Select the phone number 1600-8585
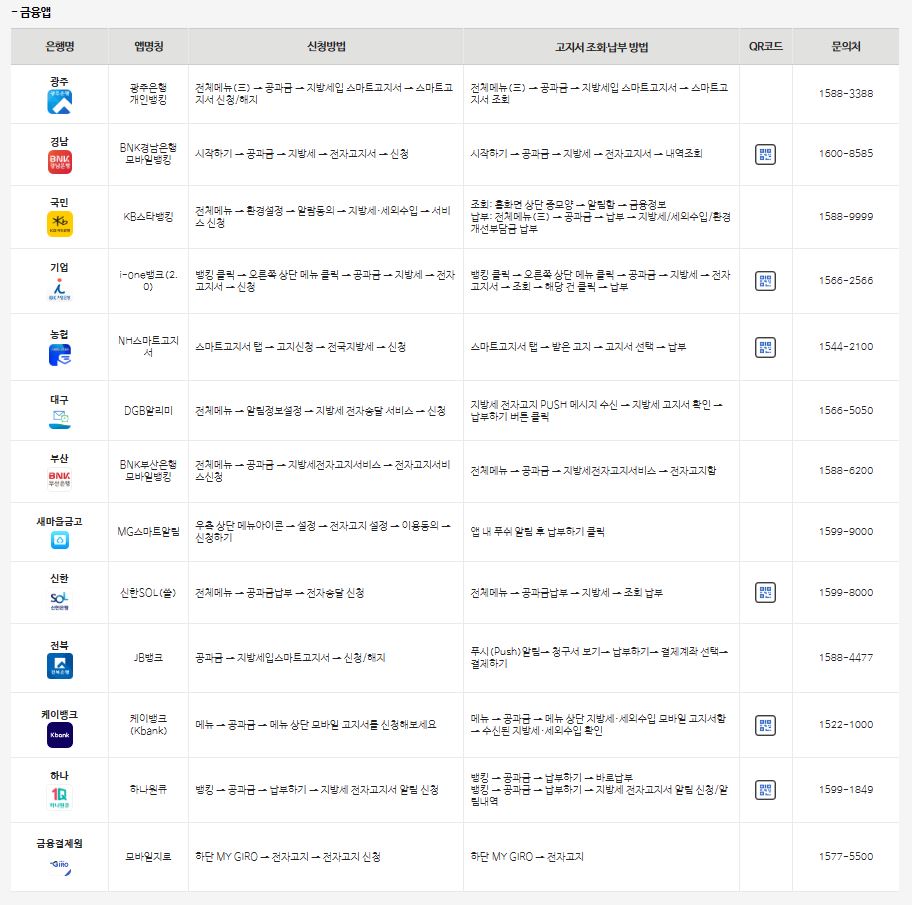The image size is (912, 905). [846, 154]
